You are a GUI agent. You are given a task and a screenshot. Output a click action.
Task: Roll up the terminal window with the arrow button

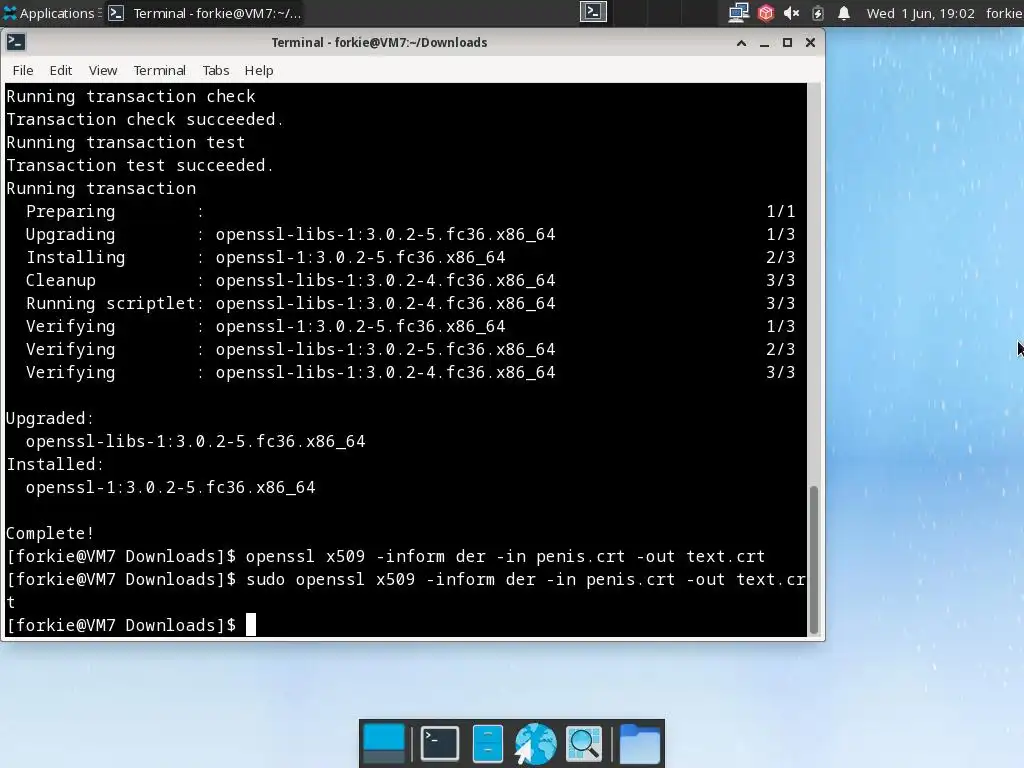point(741,43)
